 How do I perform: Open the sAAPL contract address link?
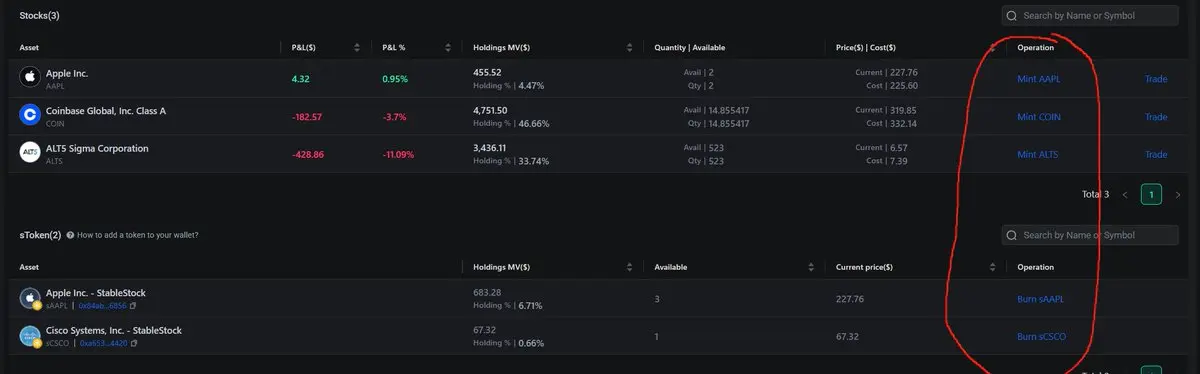(x=102, y=305)
